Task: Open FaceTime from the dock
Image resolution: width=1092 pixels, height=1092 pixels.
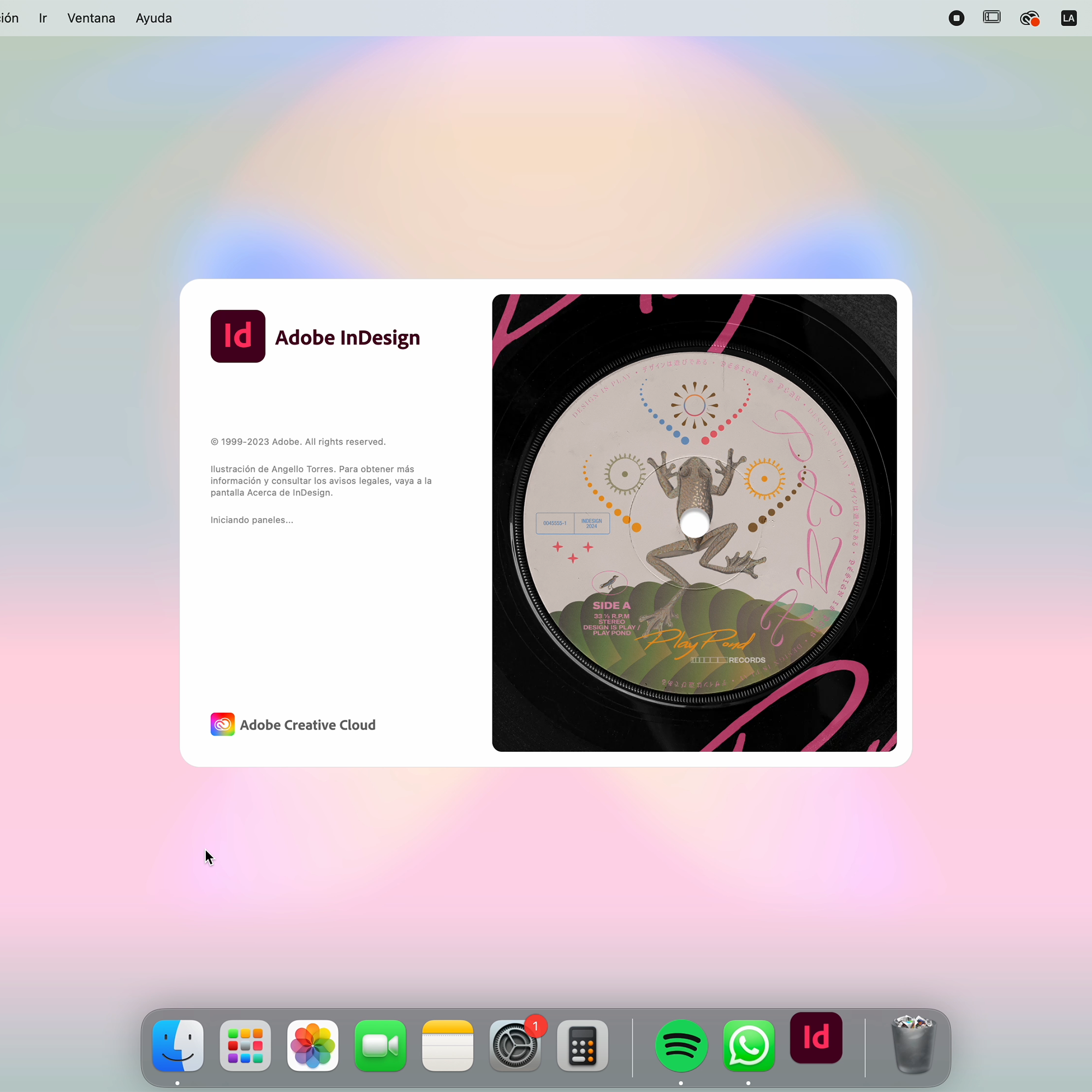Action: [380, 1046]
